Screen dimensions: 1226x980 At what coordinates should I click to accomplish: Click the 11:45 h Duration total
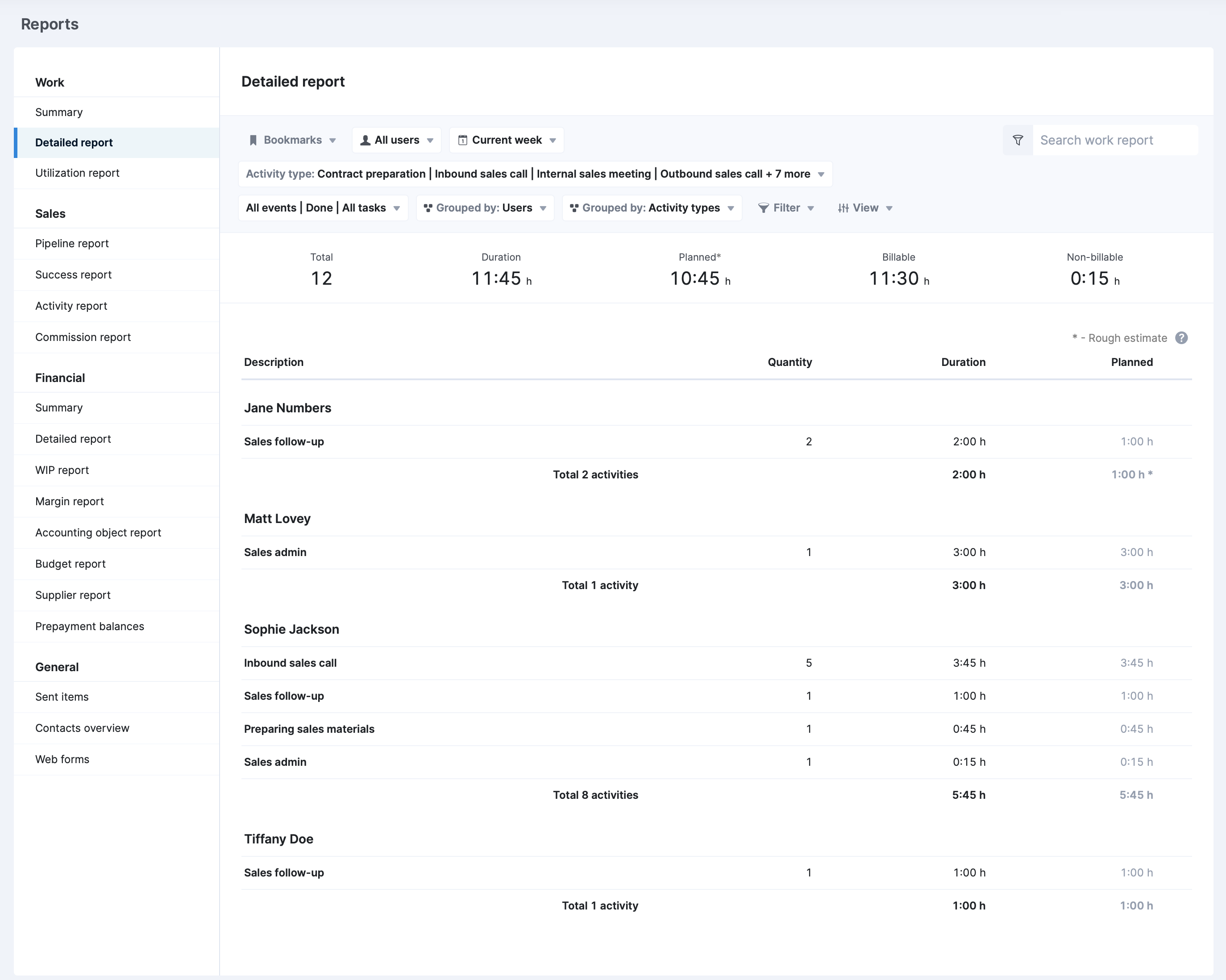click(502, 278)
